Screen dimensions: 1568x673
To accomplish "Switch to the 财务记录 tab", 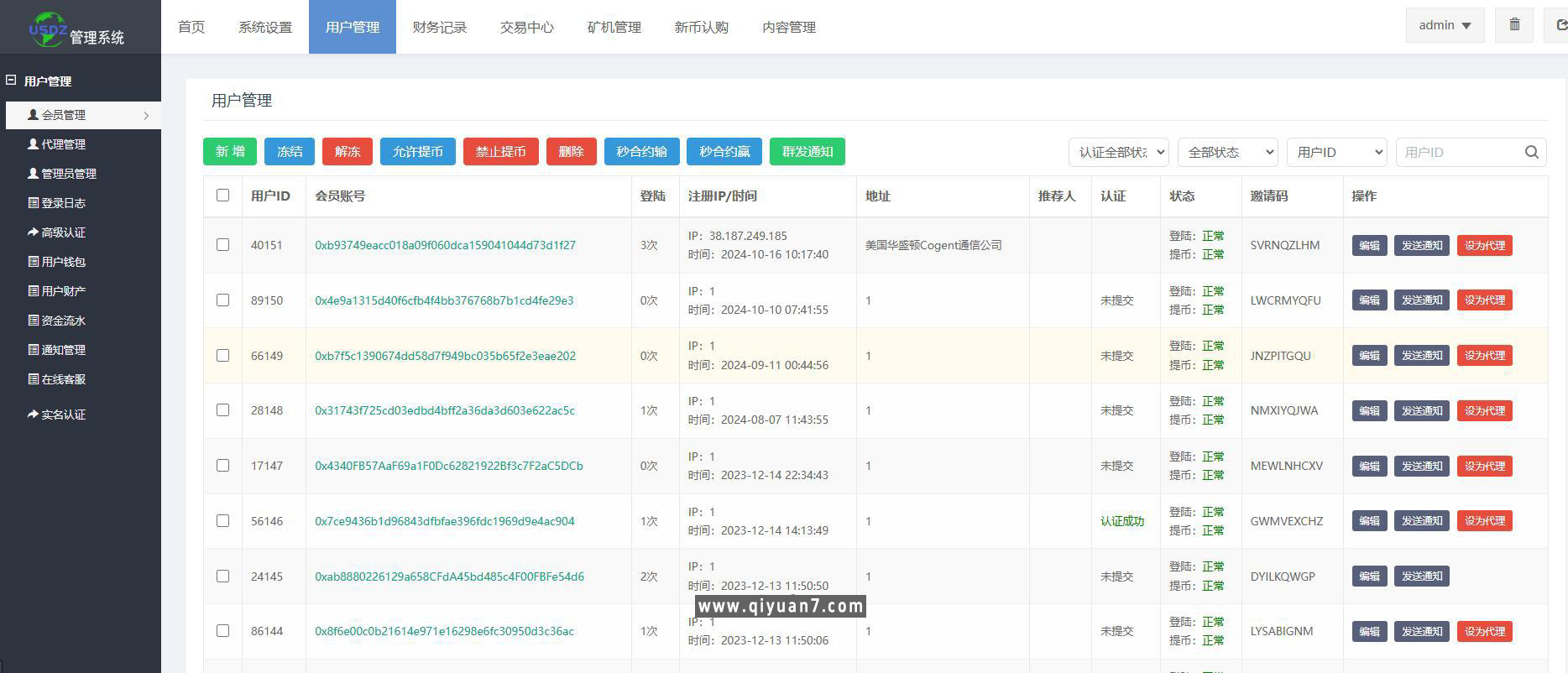I will tap(439, 27).
